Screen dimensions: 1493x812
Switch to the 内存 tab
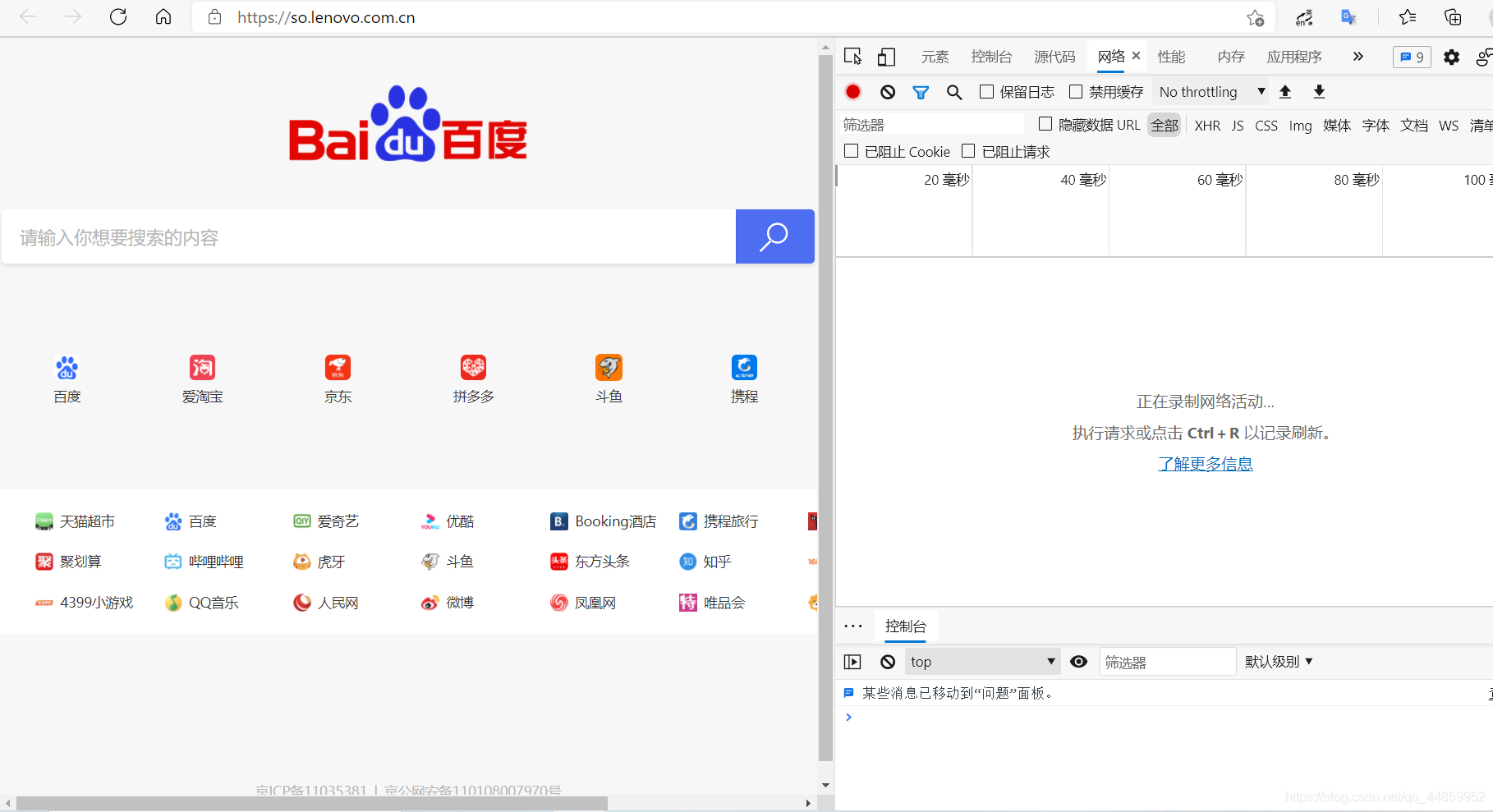click(1231, 57)
